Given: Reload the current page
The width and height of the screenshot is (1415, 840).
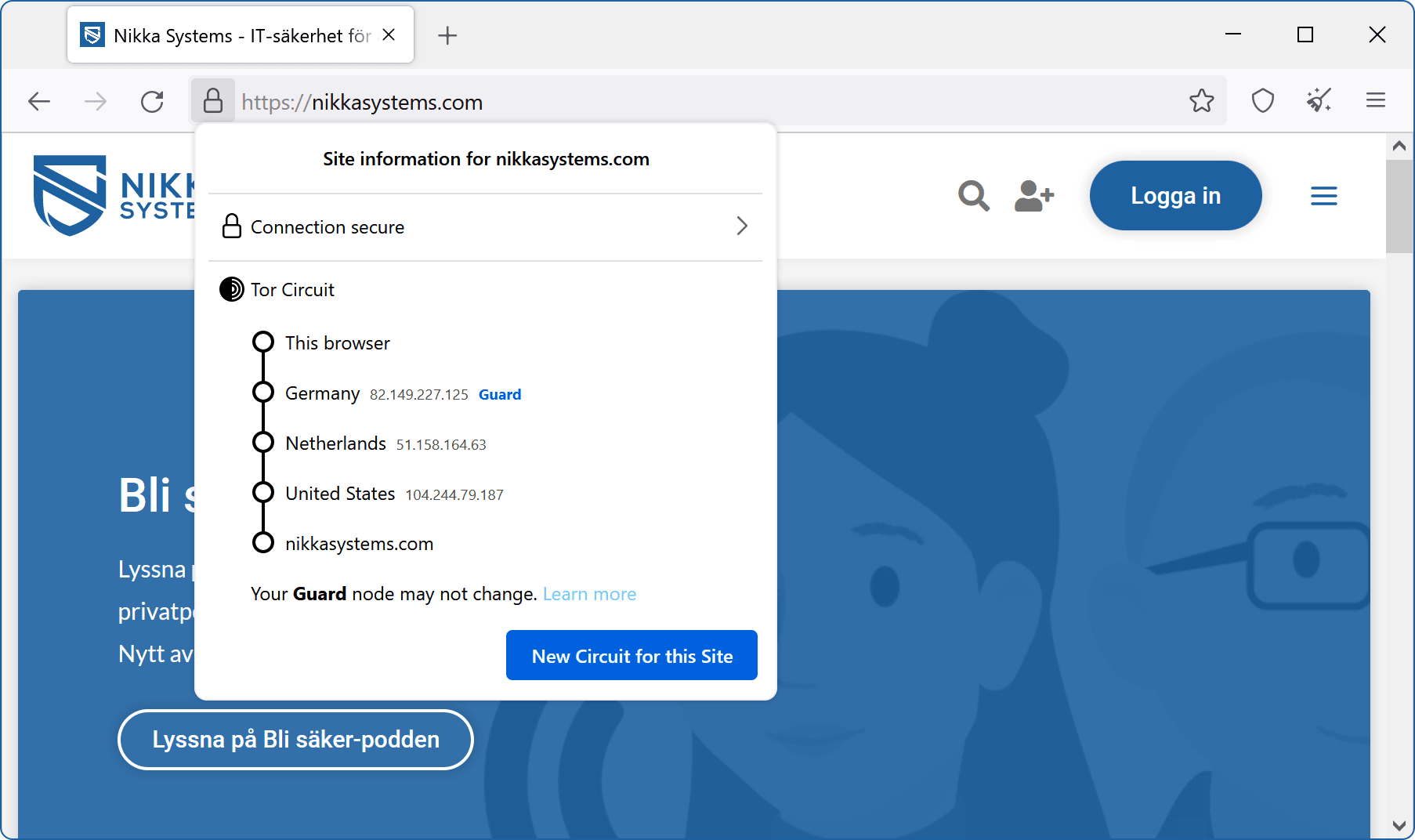Looking at the screenshot, I should [152, 101].
